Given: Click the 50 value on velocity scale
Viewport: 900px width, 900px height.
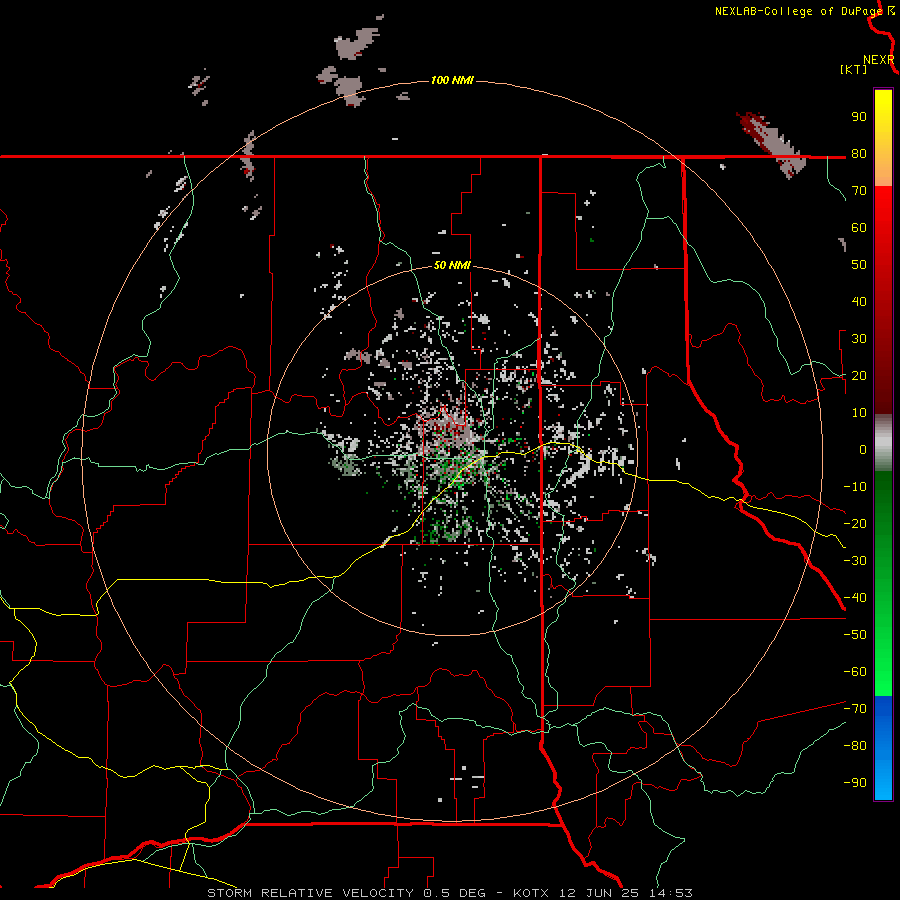Looking at the screenshot, I should coord(859,265).
